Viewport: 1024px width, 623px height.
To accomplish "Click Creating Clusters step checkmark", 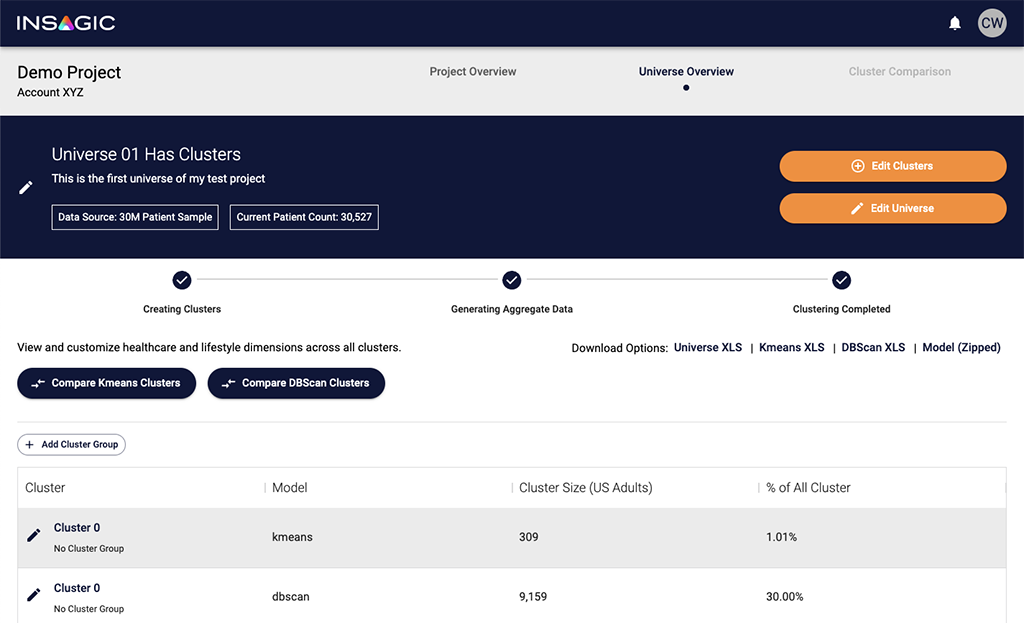I will [x=182, y=280].
